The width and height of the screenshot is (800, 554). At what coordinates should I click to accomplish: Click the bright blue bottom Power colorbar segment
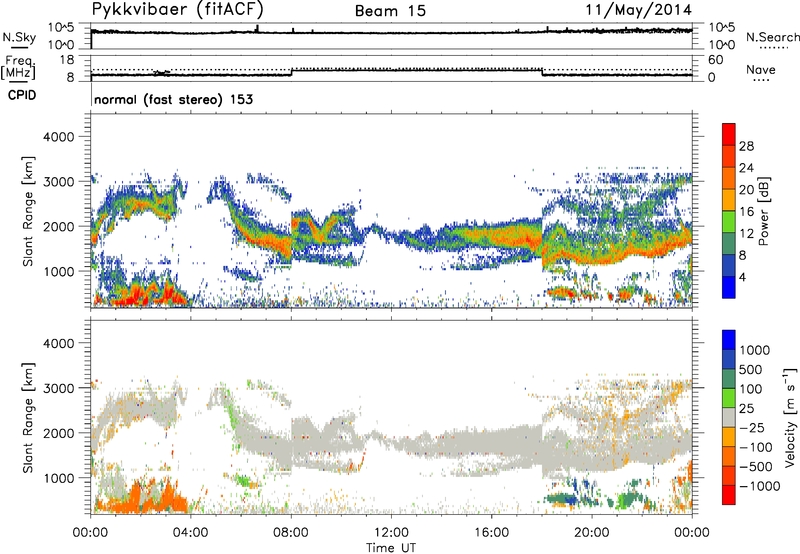pyautogui.click(x=729, y=287)
